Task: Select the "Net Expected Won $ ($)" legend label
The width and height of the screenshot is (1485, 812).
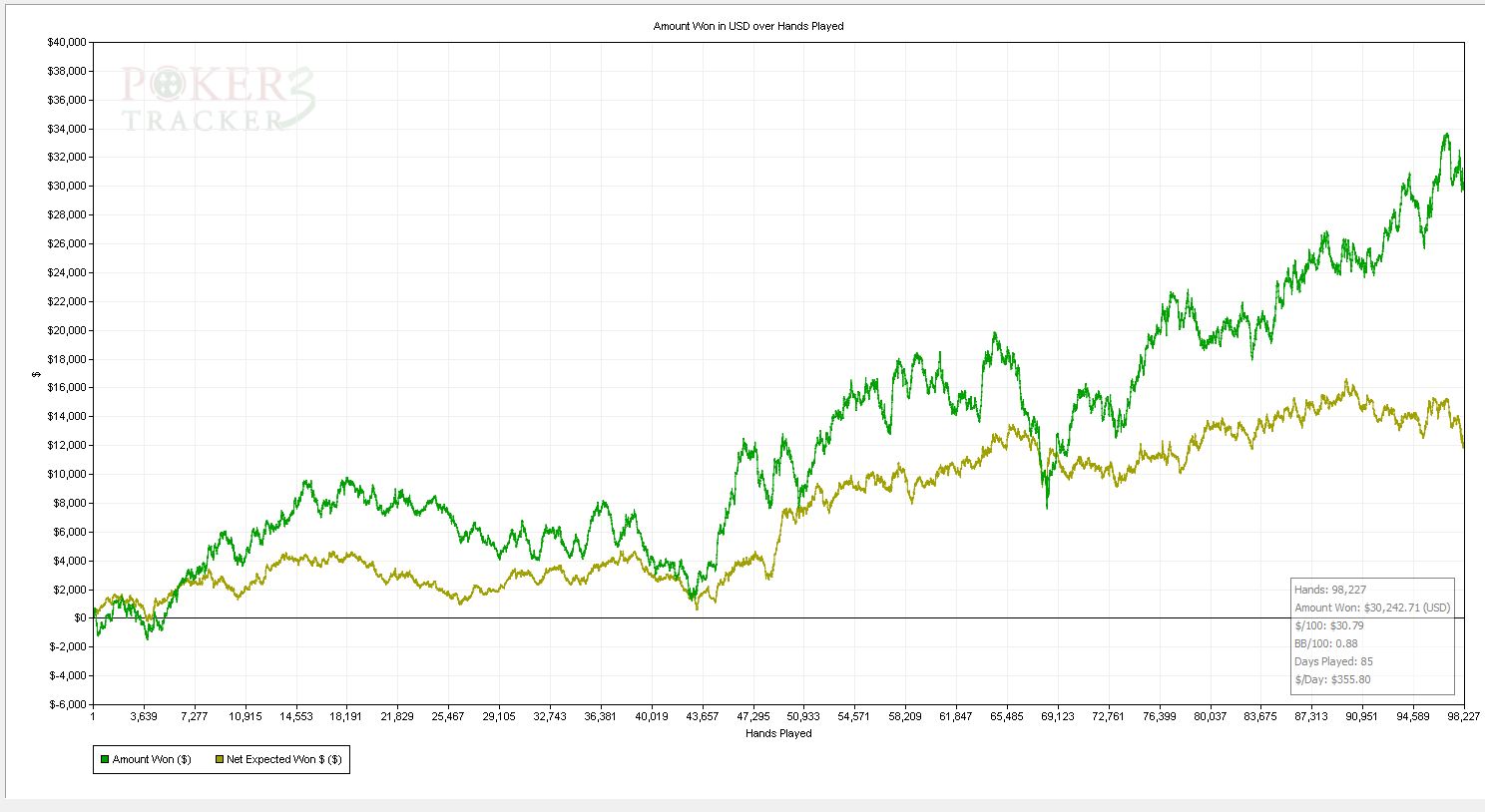Action: click(x=283, y=760)
